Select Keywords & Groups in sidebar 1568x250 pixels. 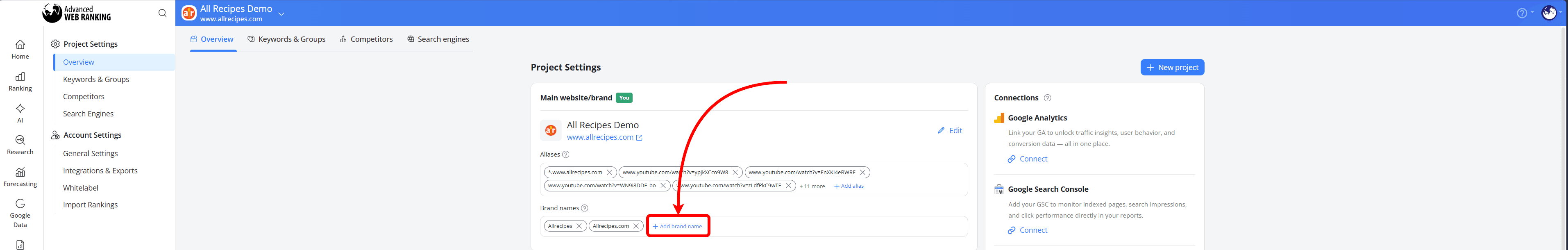96,79
